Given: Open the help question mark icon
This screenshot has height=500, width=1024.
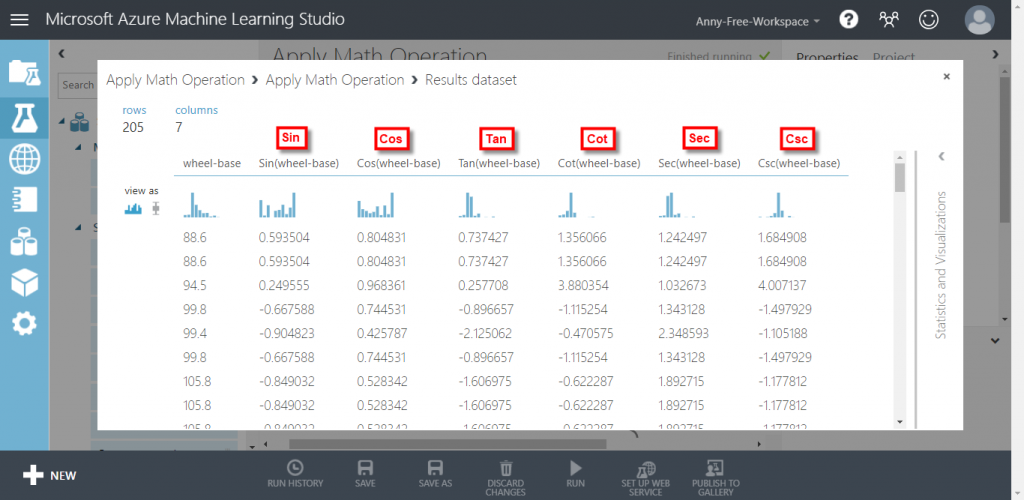Looking at the screenshot, I should click(x=848, y=20).
